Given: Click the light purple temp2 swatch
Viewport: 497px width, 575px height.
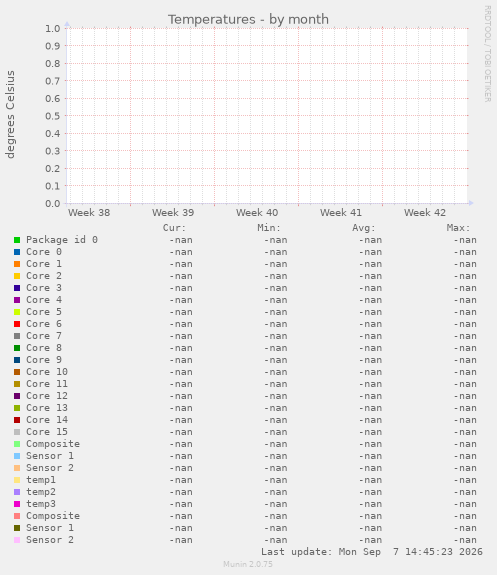Looking at the screenshot, I should [17, 492].
